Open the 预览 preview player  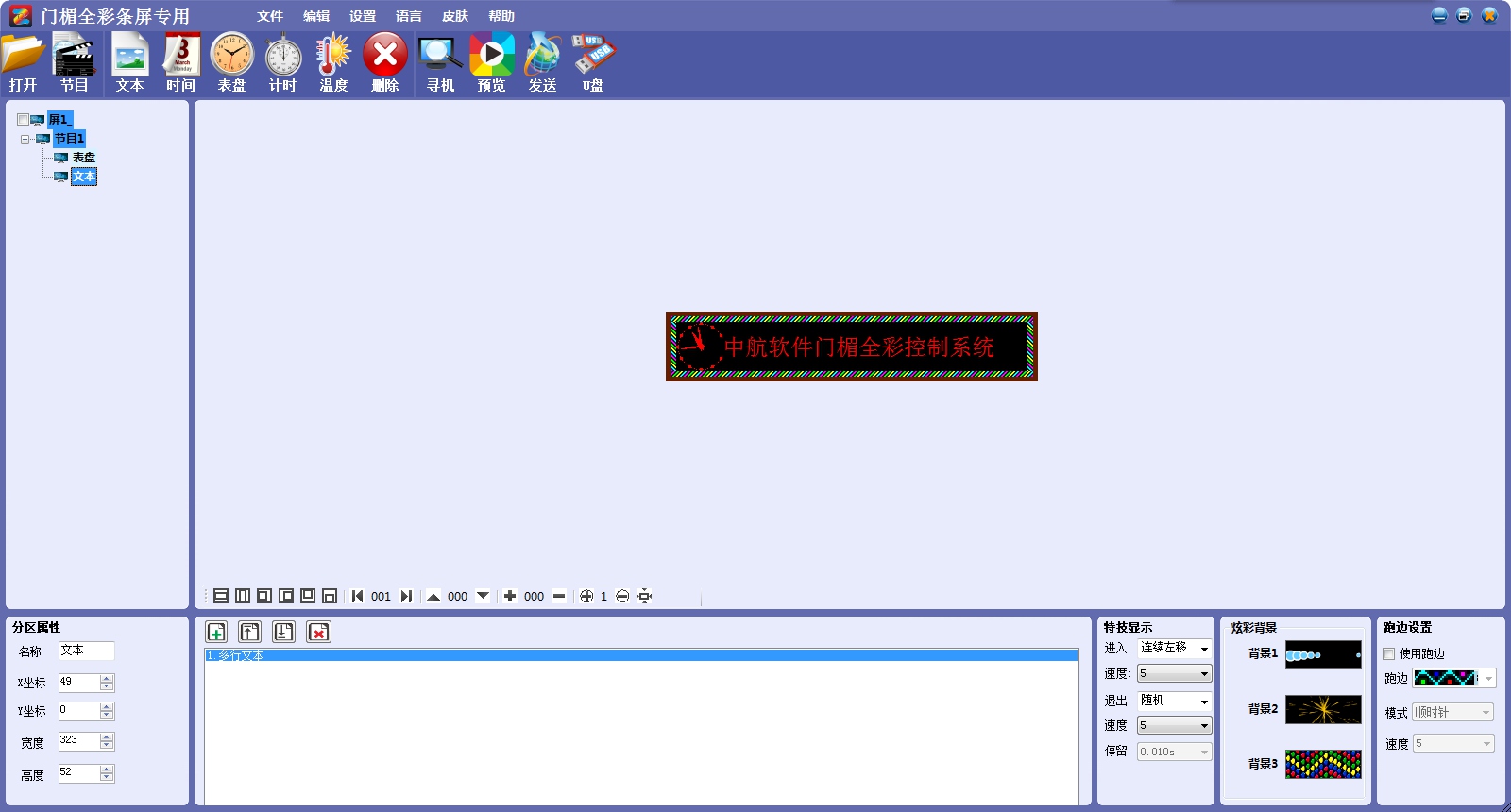tap(491, 62)
